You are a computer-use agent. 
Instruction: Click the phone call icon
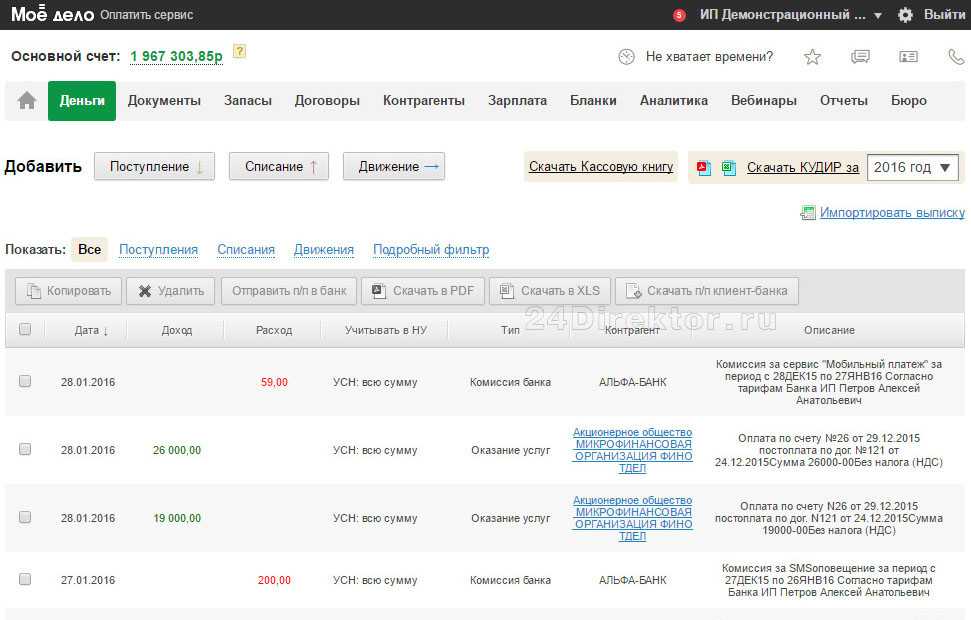coord(955,57)
